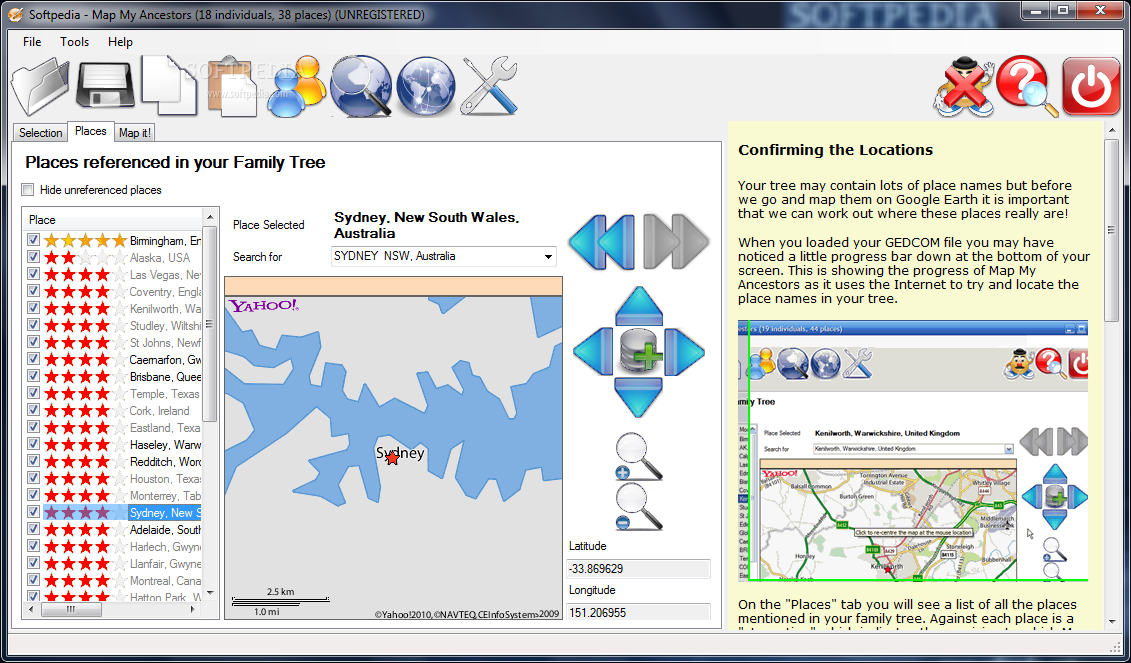The image size is (1131, 663).
Task: Click the open folder toolbar icon
Action: pos(41,87)
